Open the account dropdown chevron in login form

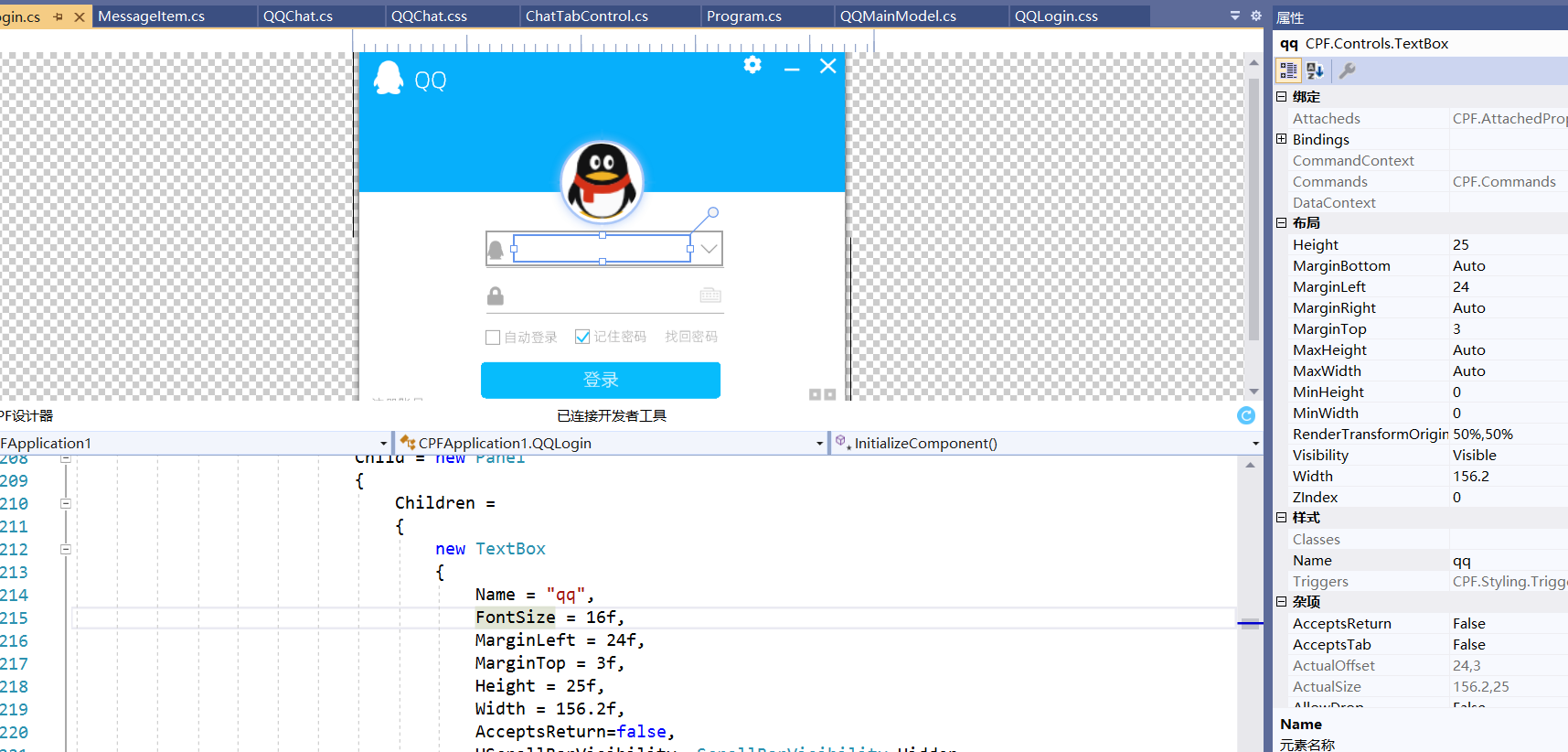tap(709, 249)
